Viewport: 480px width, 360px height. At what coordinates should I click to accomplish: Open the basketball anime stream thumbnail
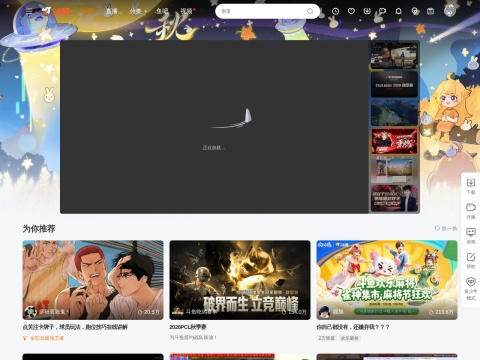(93, 280)
